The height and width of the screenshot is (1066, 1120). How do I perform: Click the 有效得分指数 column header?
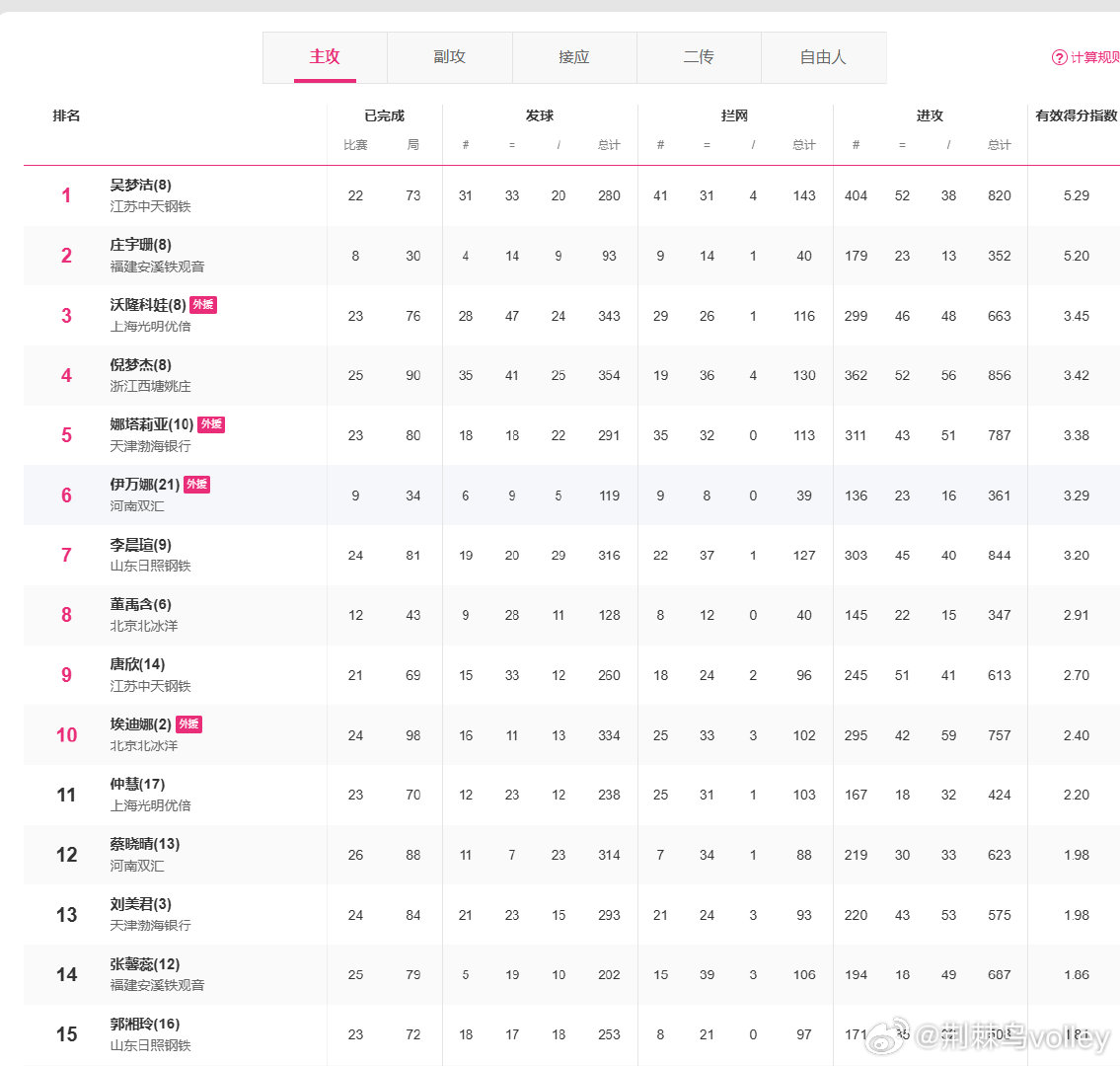pyautogui.click(x=1076, y=115)
